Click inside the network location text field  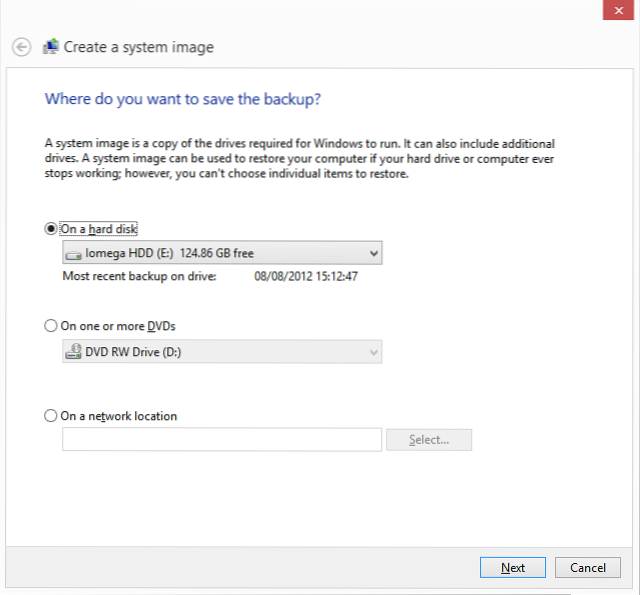[221, 440]
